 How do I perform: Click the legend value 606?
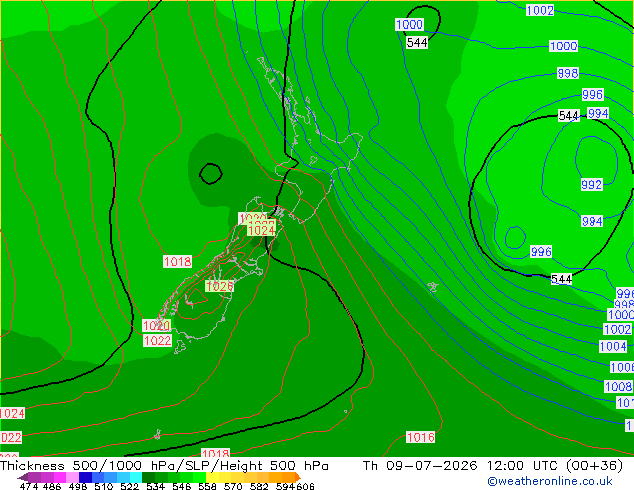305,486
